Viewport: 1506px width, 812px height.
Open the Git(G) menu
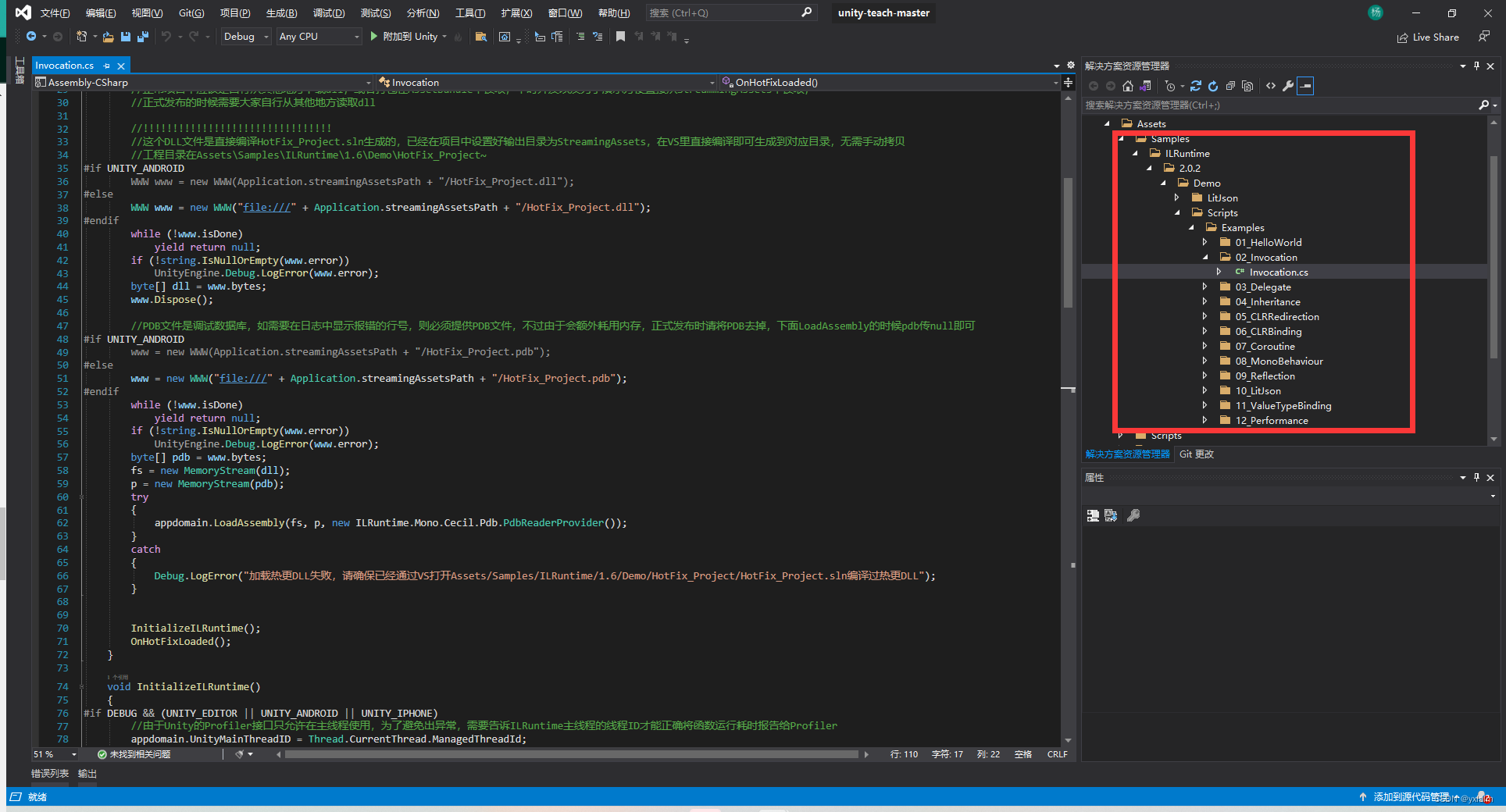click(191, 13)
